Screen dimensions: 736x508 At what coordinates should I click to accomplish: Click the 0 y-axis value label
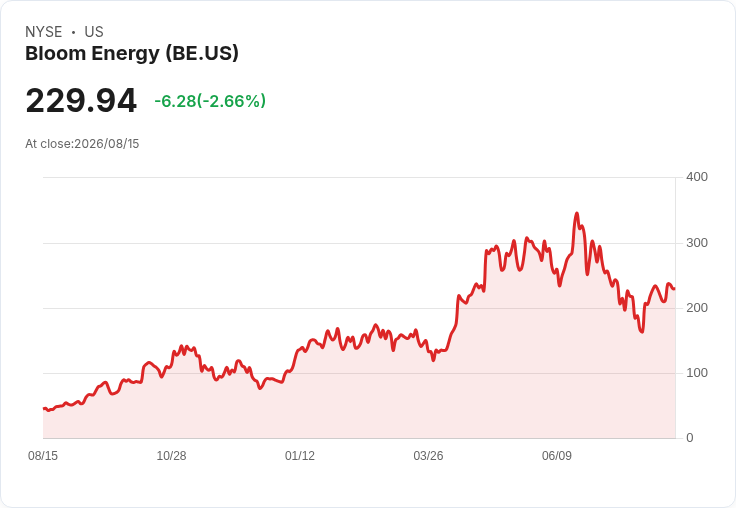tap(690, 438)
